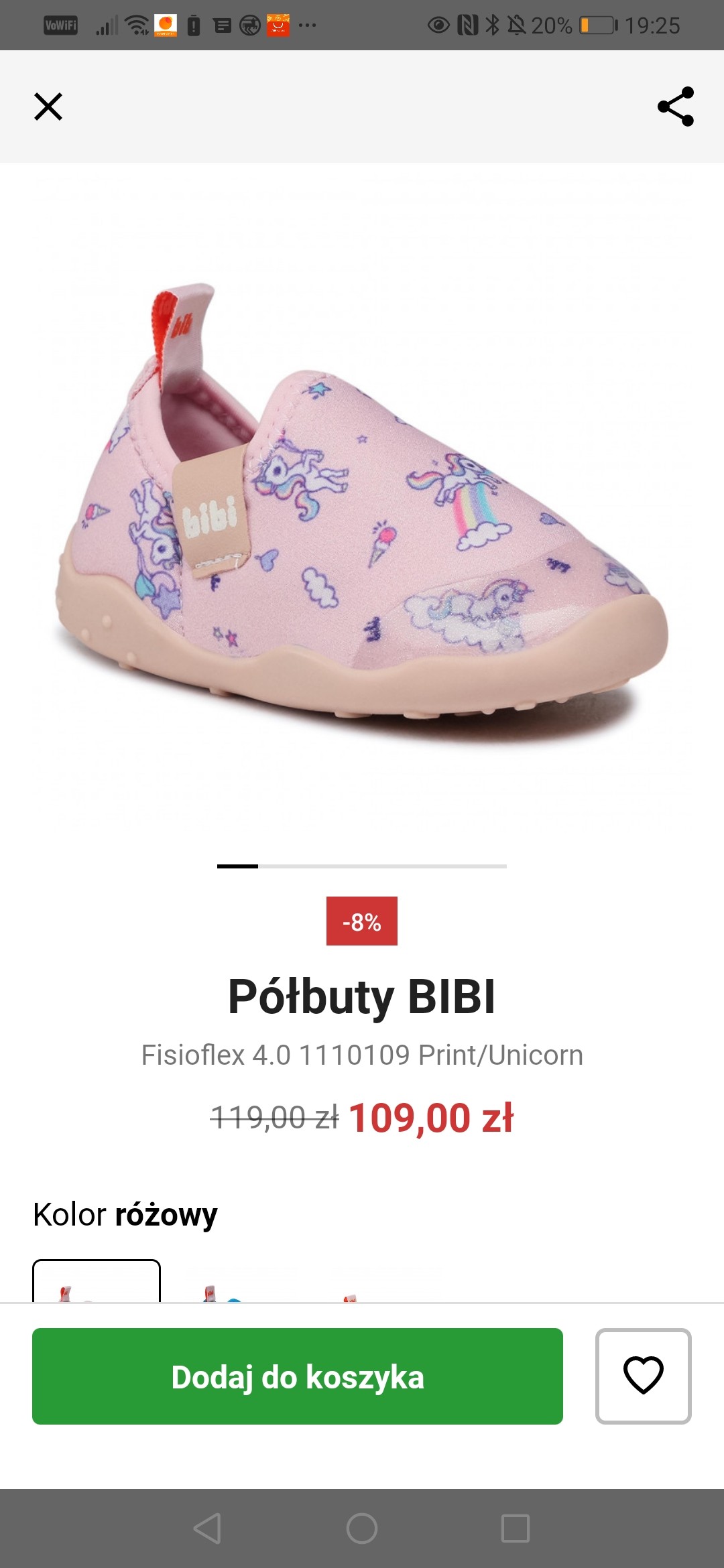The width and height of the screenshot is (724, 1568).
Task: Click the Dodaj do koszyka button
Action: [x=298, y=1376]
